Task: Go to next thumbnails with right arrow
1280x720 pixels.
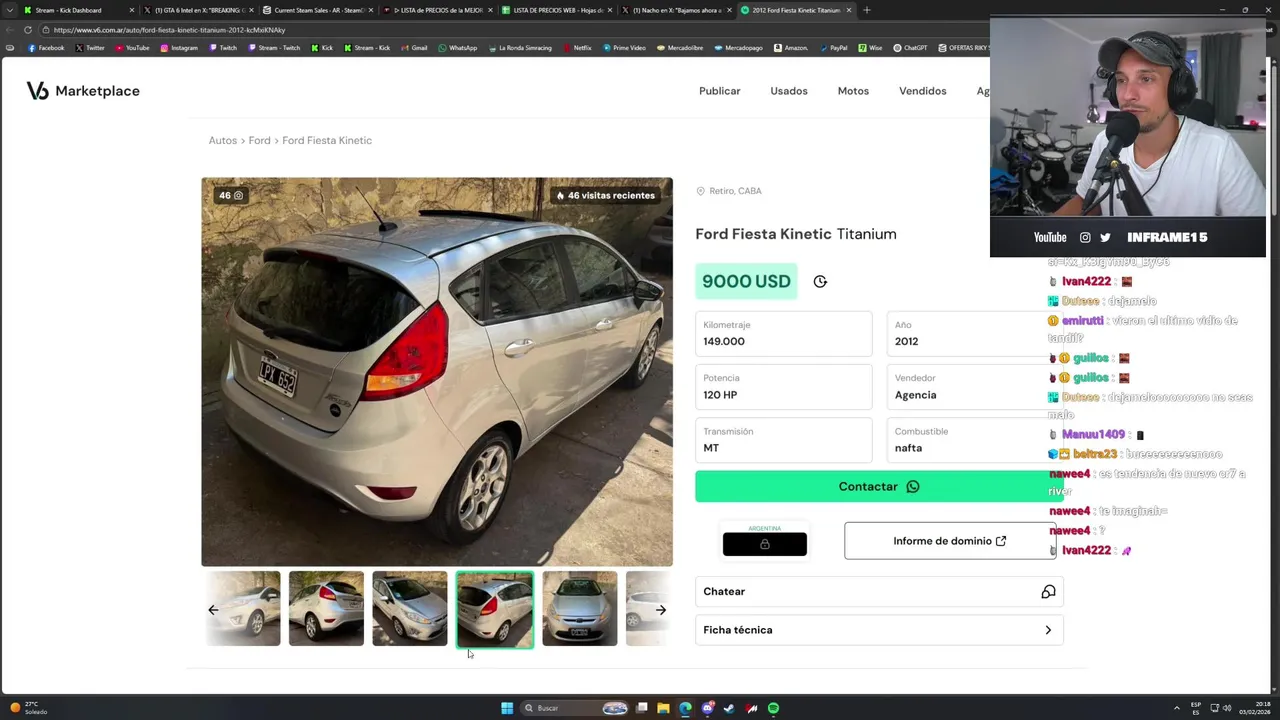Action: coord(660,610)
